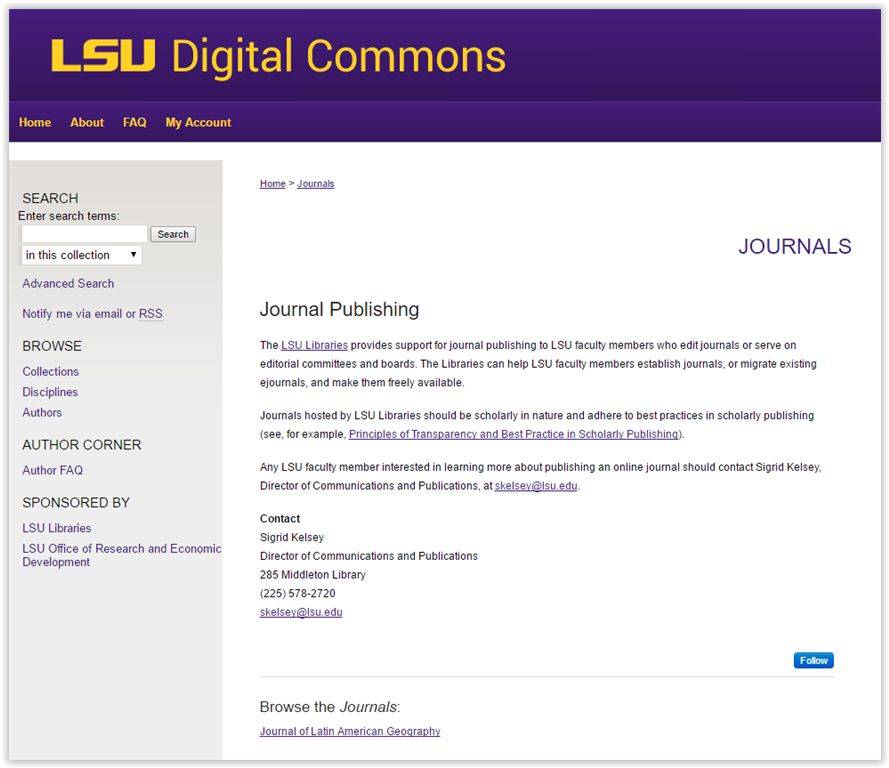Image resolution: width=889 pixels, height=768 pixels.
Task: Click the 'Enter search terms:' label
Action: pyautogui.click(x=69, y=216)
